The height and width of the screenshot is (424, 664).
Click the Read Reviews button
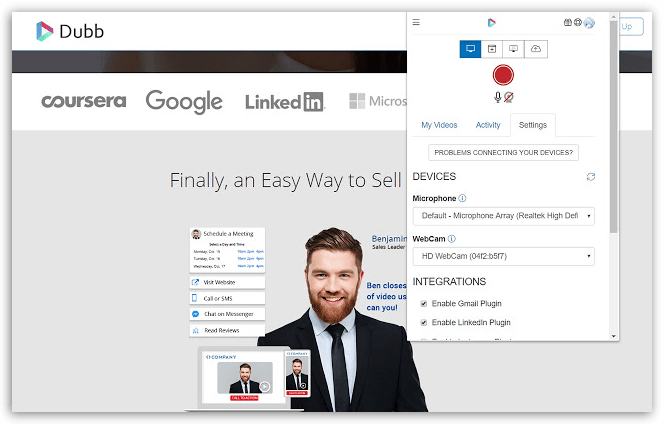pyautogui.click(x=227, y=330)
